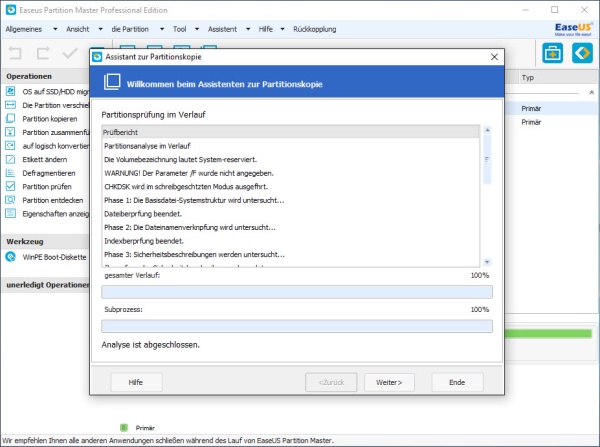This screenshot has height=447, width=600.
Task: Click the OS auf SSD/HDD migrieren icon
Action: coord(10,91)
